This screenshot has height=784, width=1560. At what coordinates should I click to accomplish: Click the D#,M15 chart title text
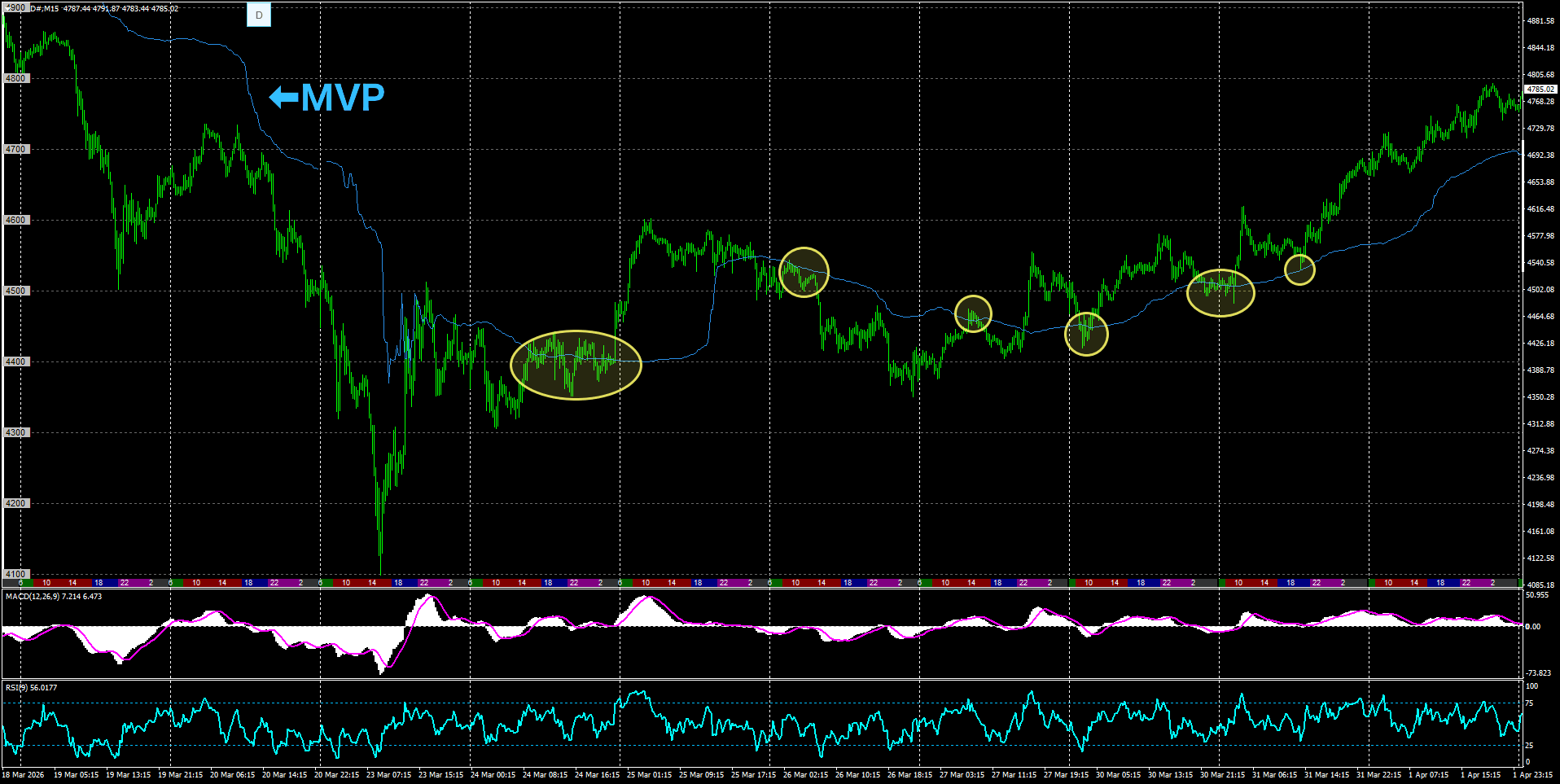tap(45, 8)
